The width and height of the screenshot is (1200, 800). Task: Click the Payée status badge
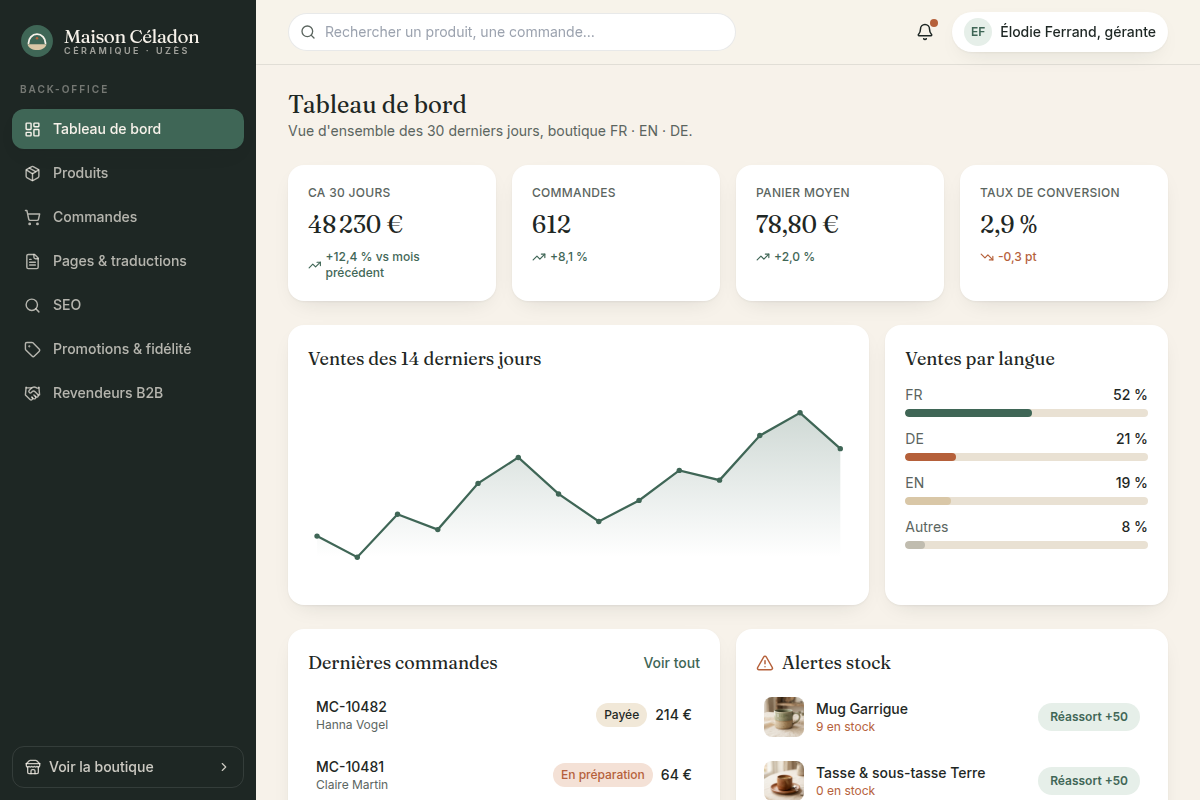(x=622, y=715)
